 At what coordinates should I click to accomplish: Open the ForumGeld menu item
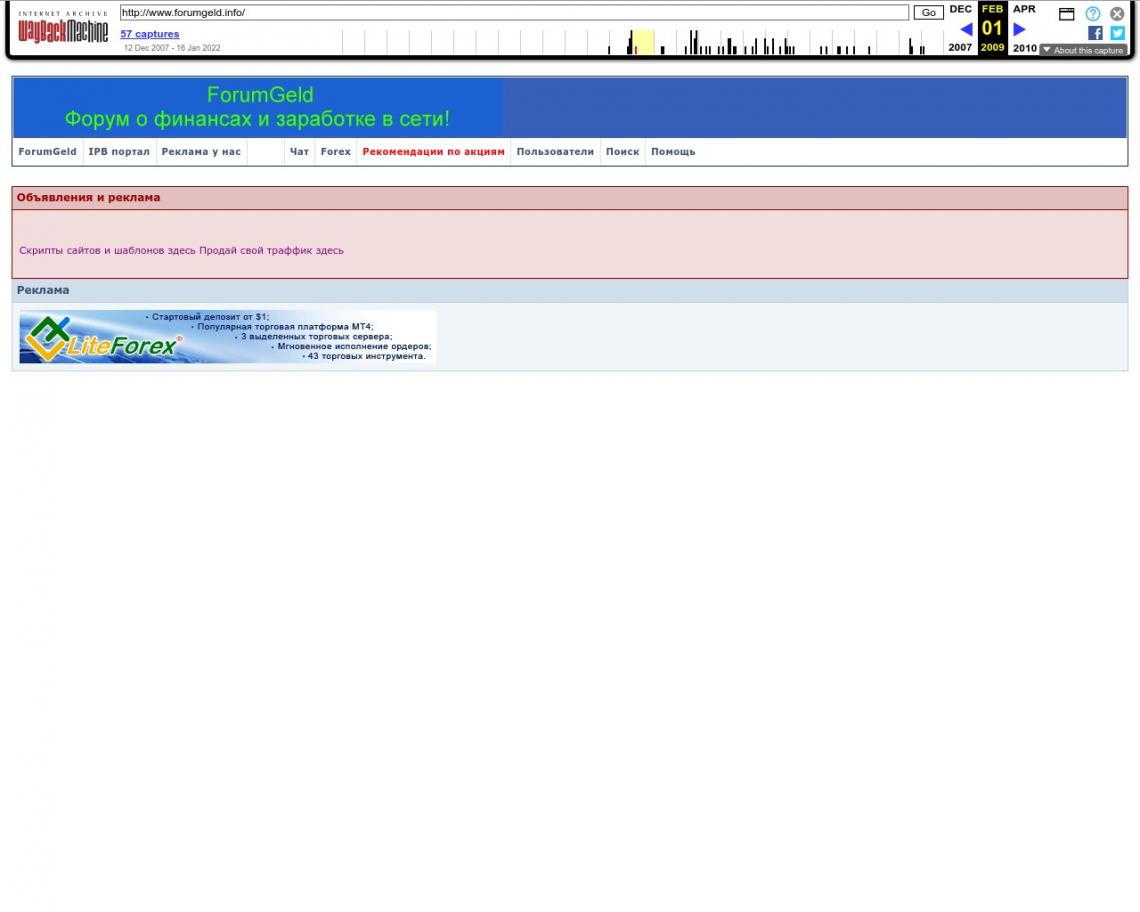[47, 152]
